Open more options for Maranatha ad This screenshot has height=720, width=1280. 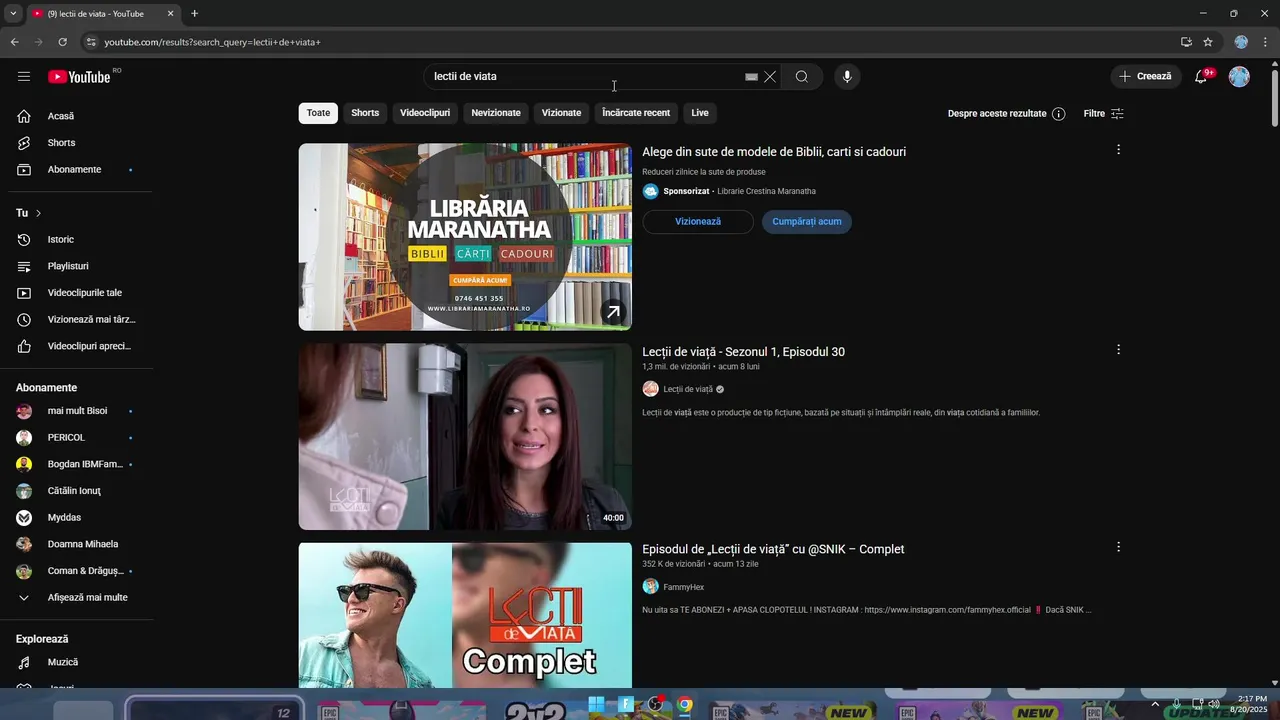1118,150
